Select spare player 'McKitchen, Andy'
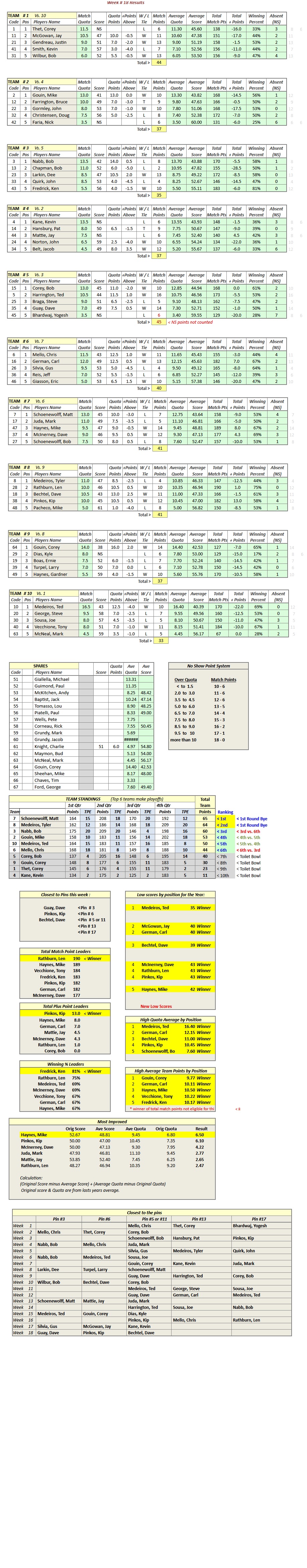The height and width of the screenshot is (1568, 307). (51, 692)
